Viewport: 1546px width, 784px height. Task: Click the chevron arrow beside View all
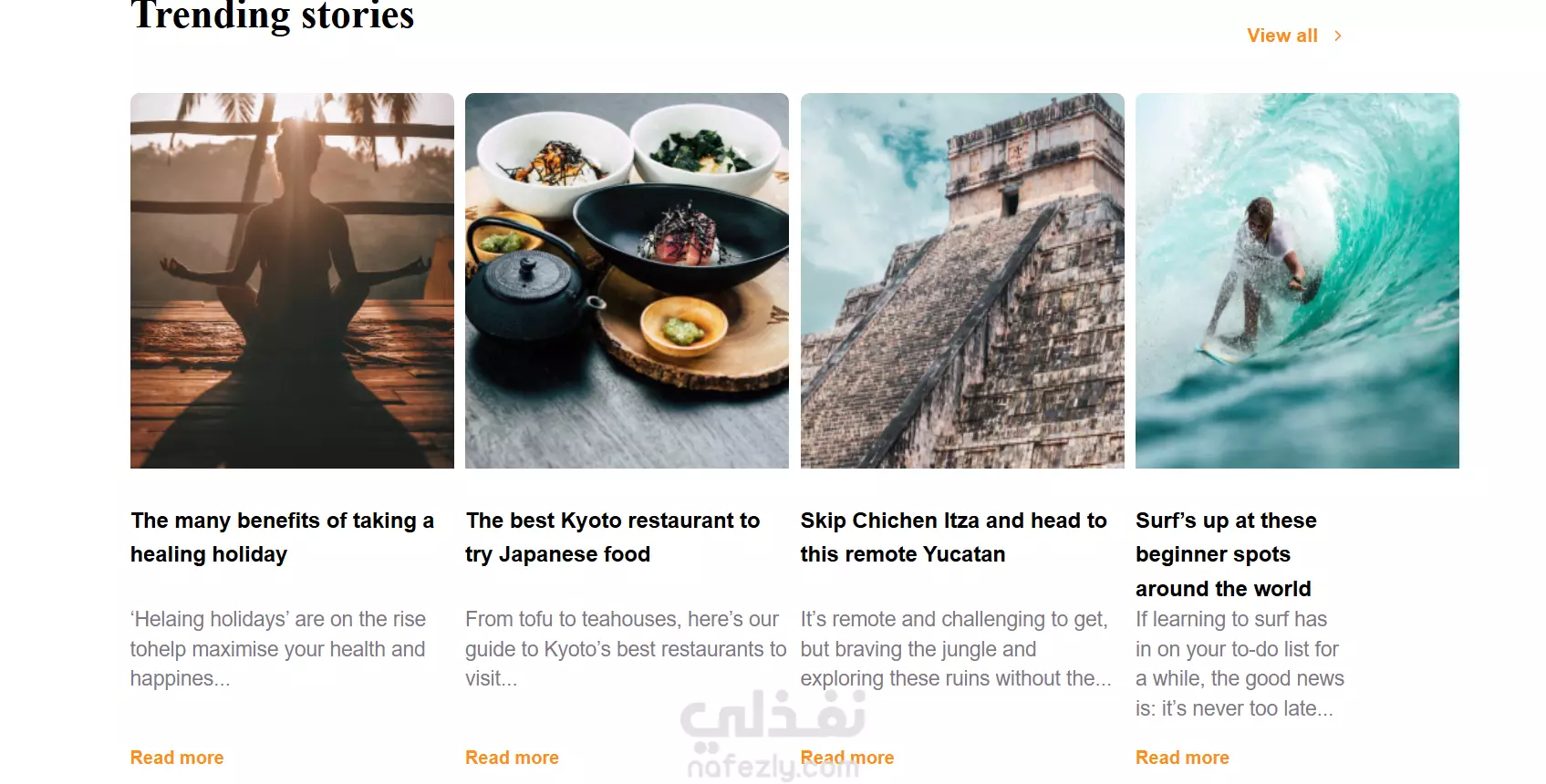pyautogui.click(x=1338, y=36)
